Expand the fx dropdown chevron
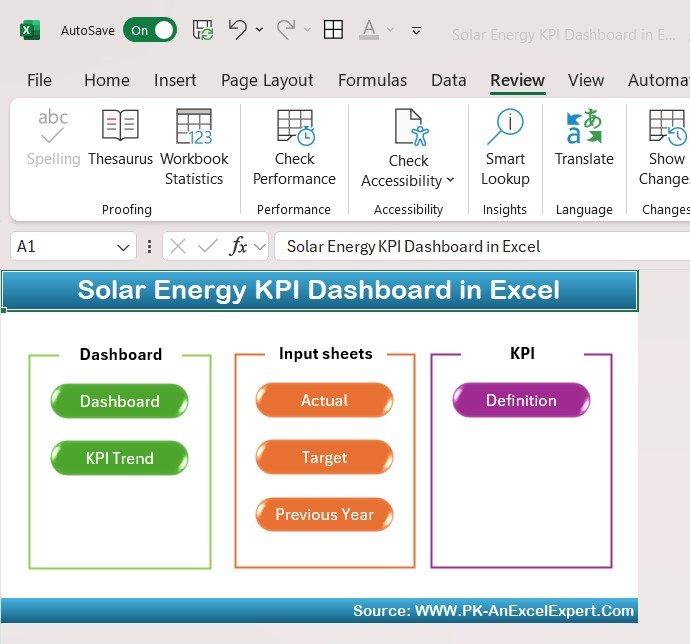 (x=260, y=247)
